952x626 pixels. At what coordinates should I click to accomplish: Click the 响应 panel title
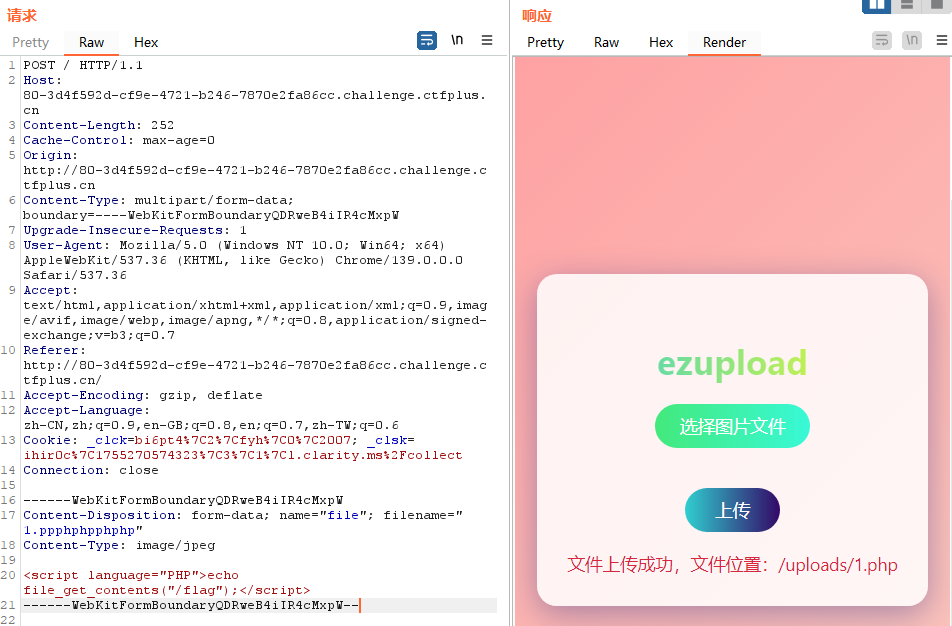537,15
